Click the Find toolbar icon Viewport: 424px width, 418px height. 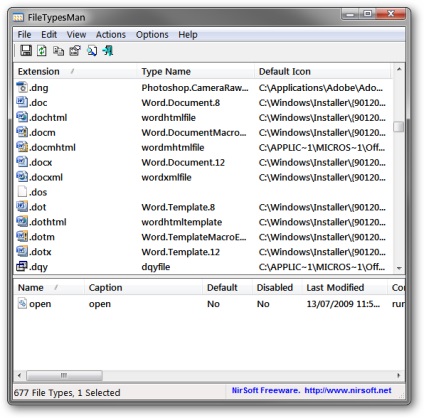[x=92, y=51]
